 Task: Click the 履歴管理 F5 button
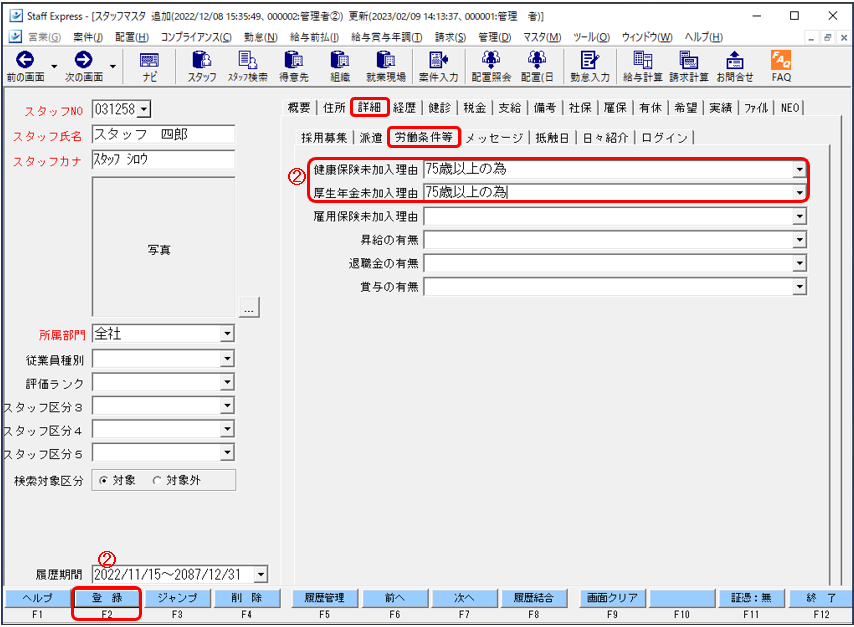[x=325, y=598]
